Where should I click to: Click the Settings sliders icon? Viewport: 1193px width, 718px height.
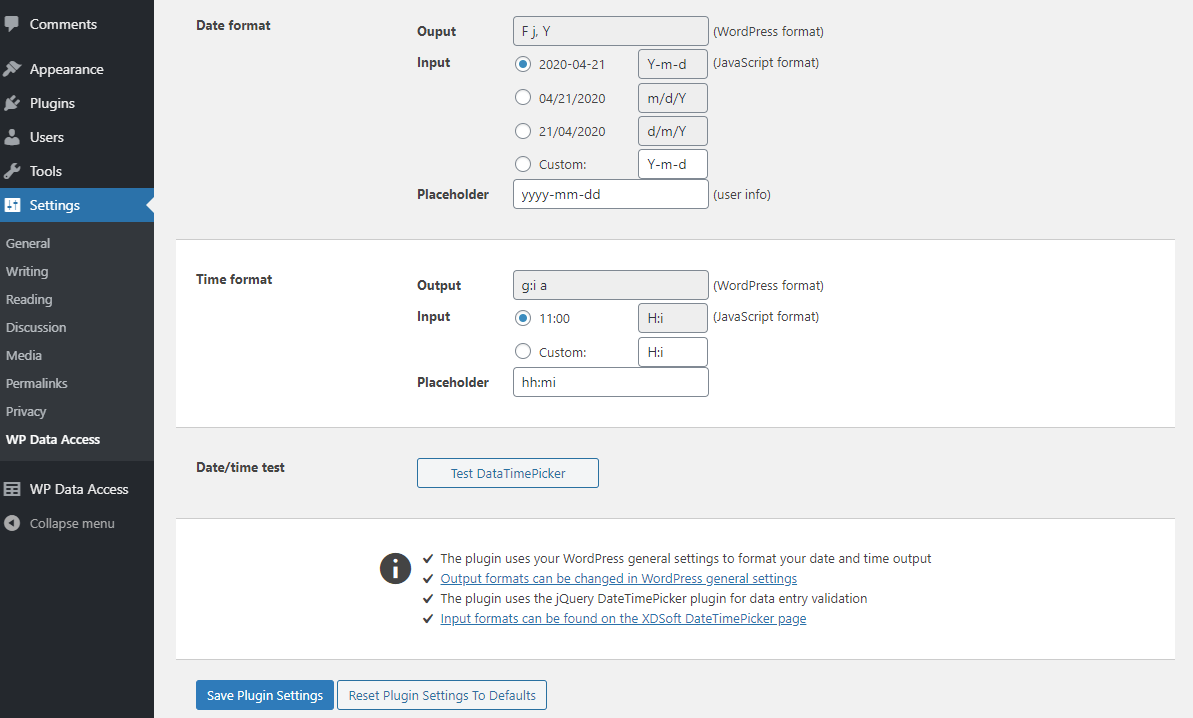pos(12,205)
